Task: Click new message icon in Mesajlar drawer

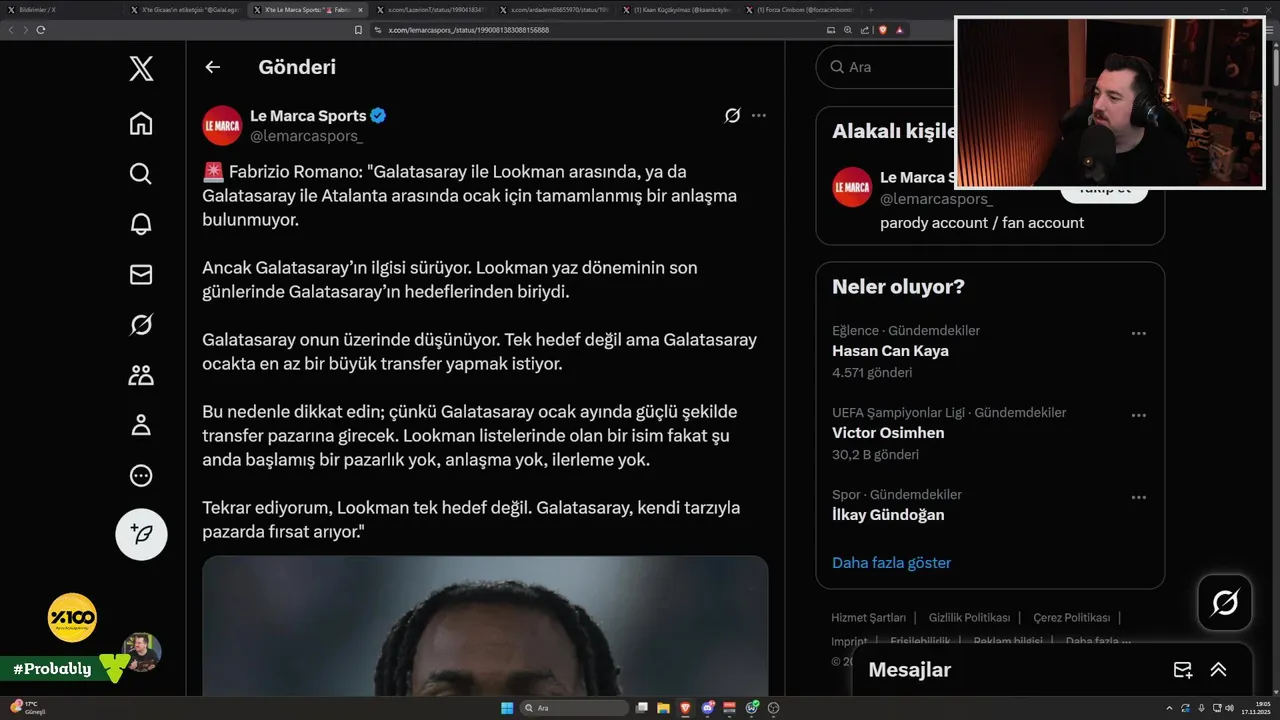Action: pyautogui.click(x=1182, y=670)
